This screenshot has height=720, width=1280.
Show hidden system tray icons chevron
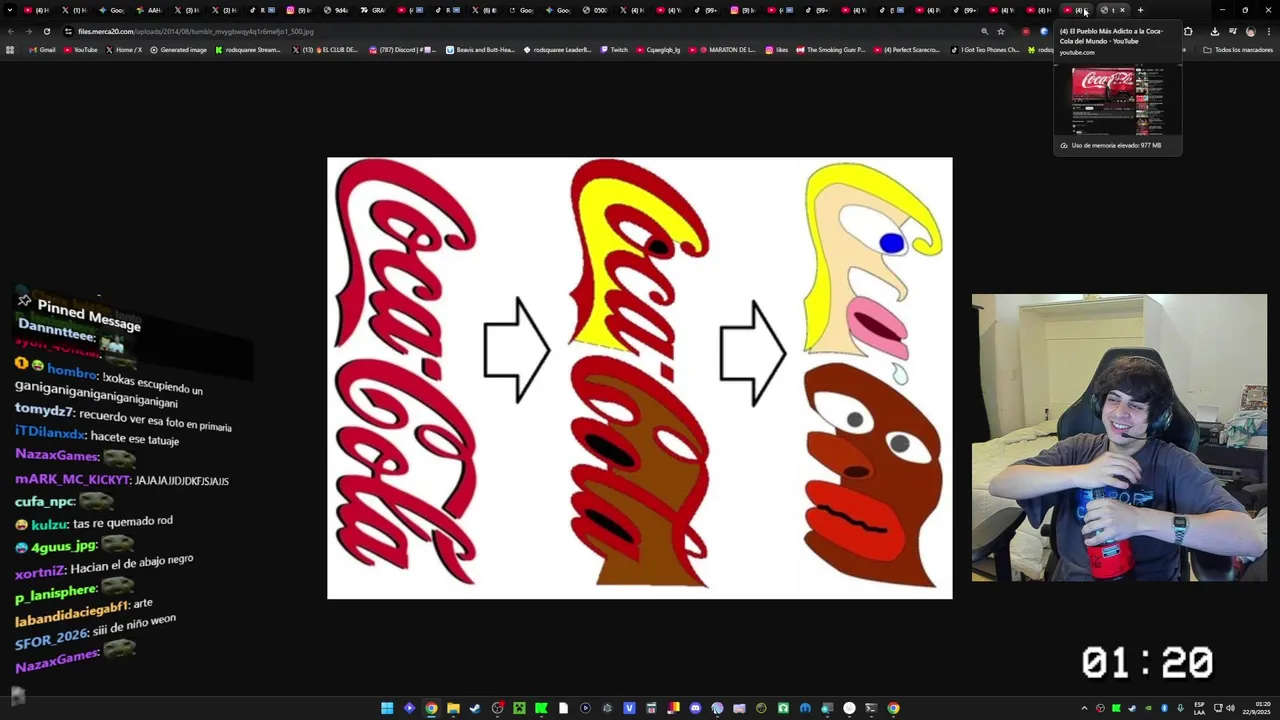1084,708
